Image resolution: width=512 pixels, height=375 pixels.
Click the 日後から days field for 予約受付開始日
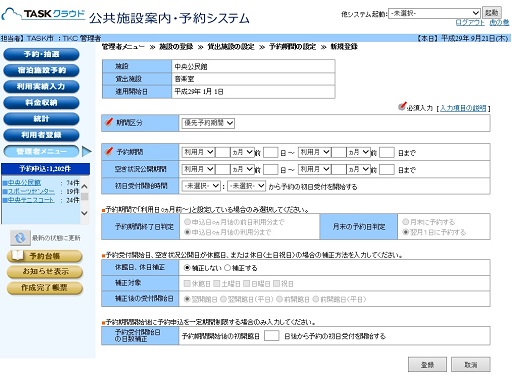pyautogui.click(x=272, y=336)
